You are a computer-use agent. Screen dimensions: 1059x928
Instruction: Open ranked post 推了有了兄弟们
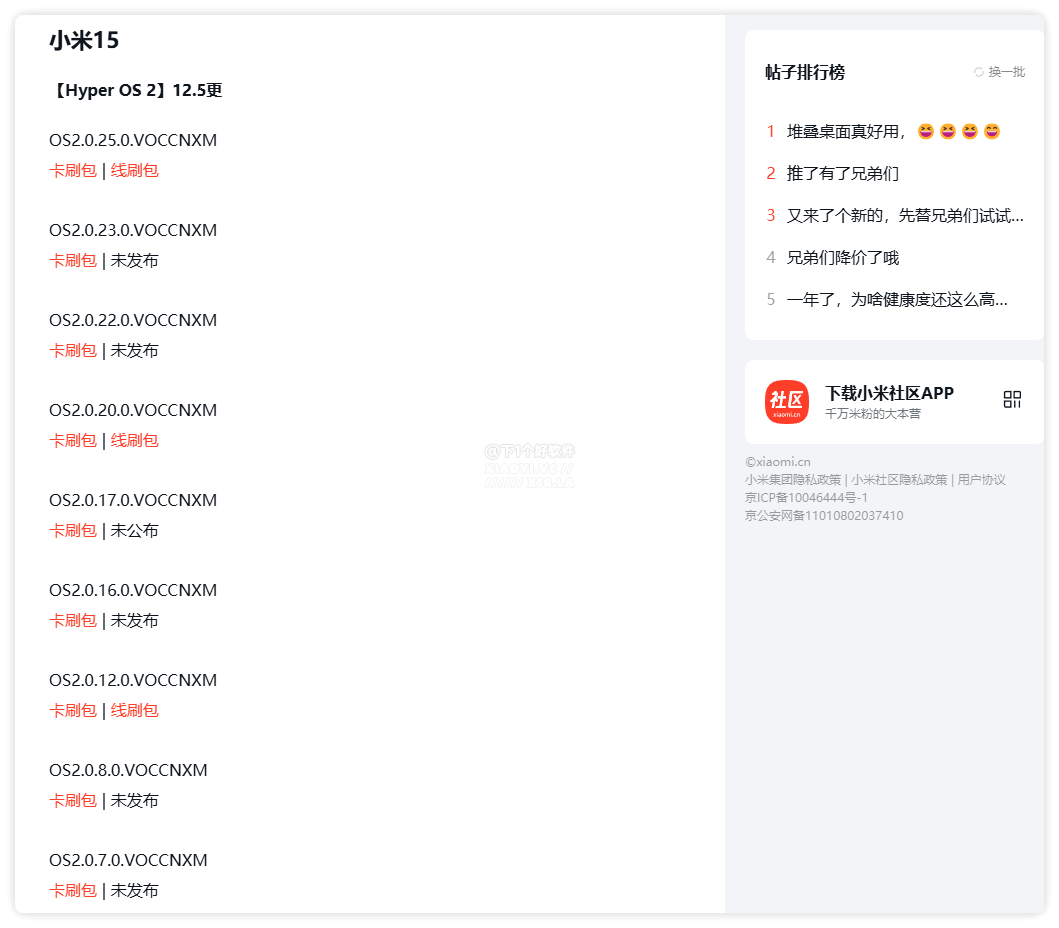pos(842,174)
